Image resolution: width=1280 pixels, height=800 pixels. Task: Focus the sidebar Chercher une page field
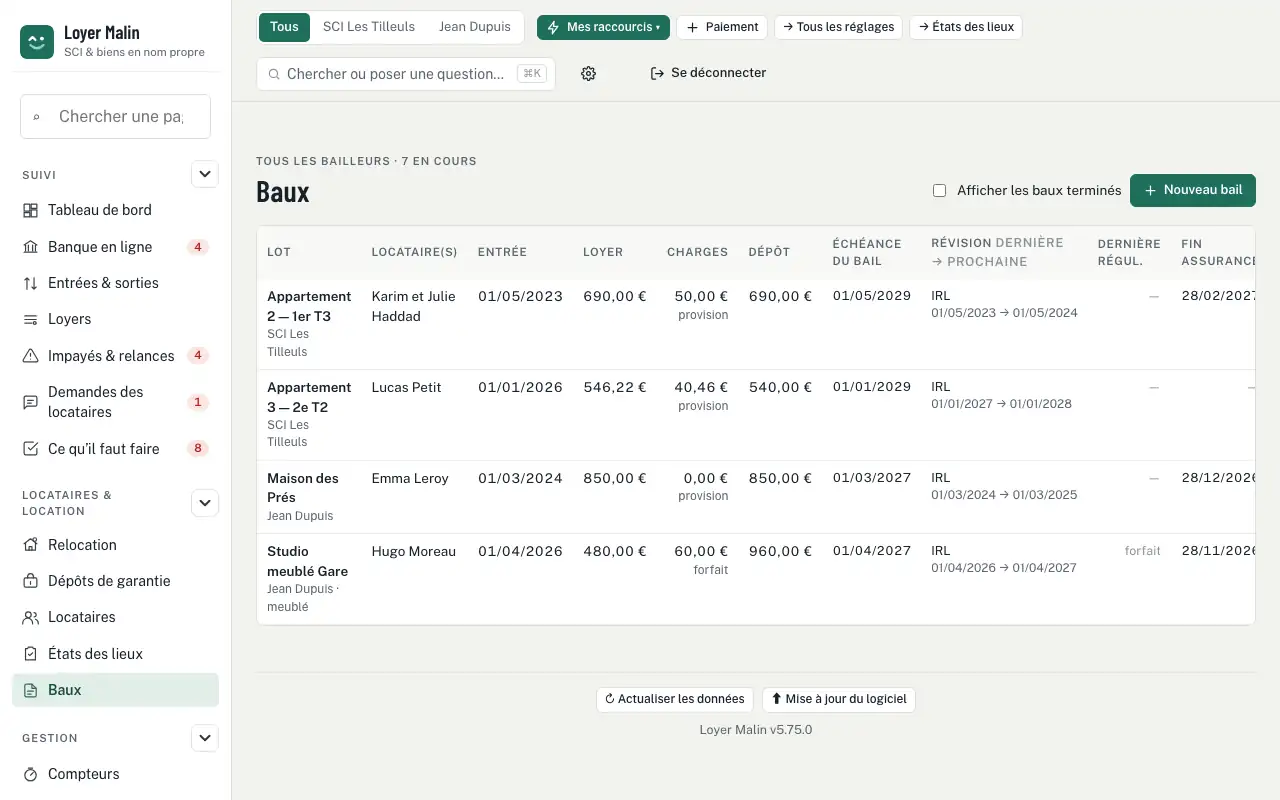point(115,116)
